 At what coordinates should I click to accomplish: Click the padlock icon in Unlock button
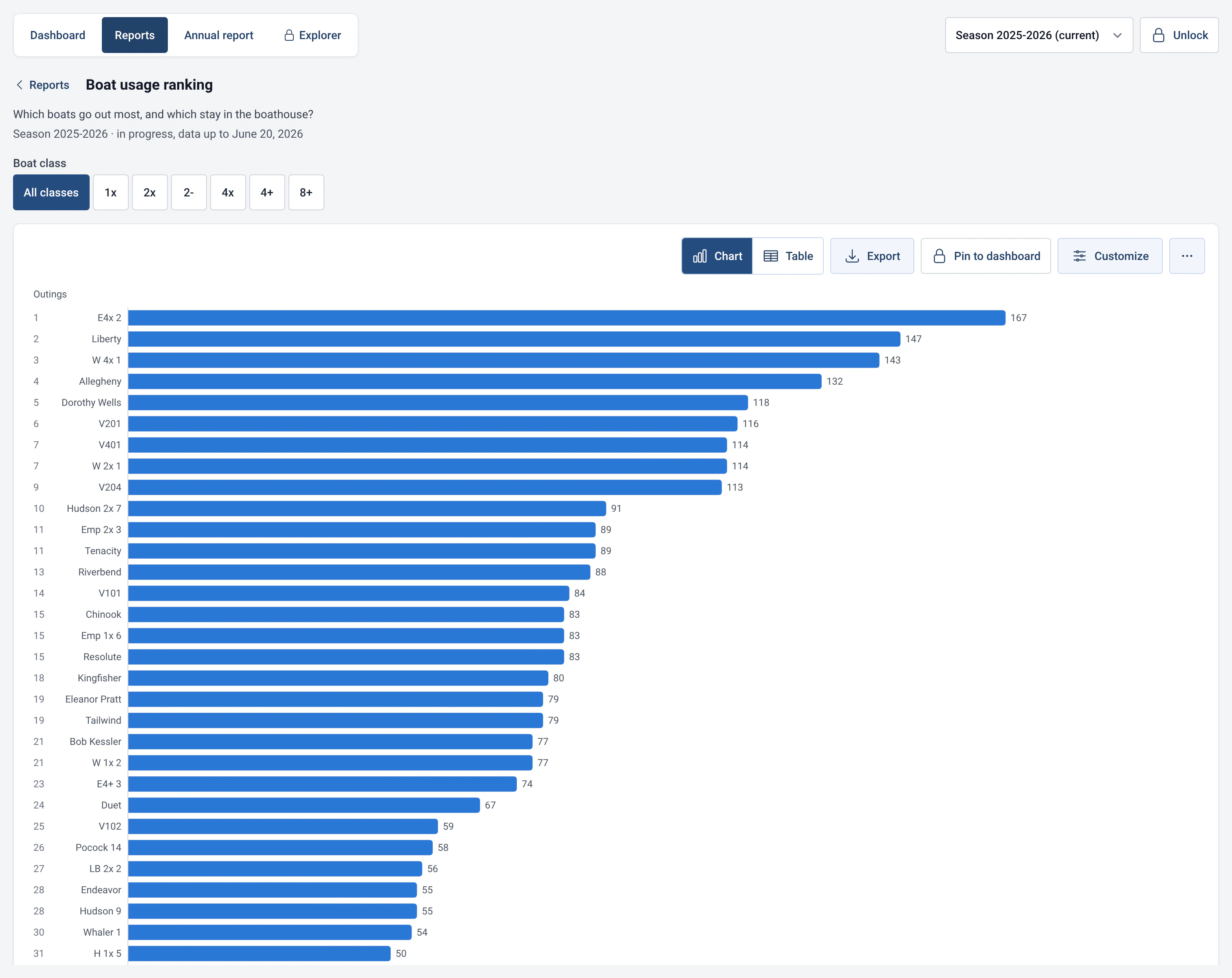click(1158, 35)
